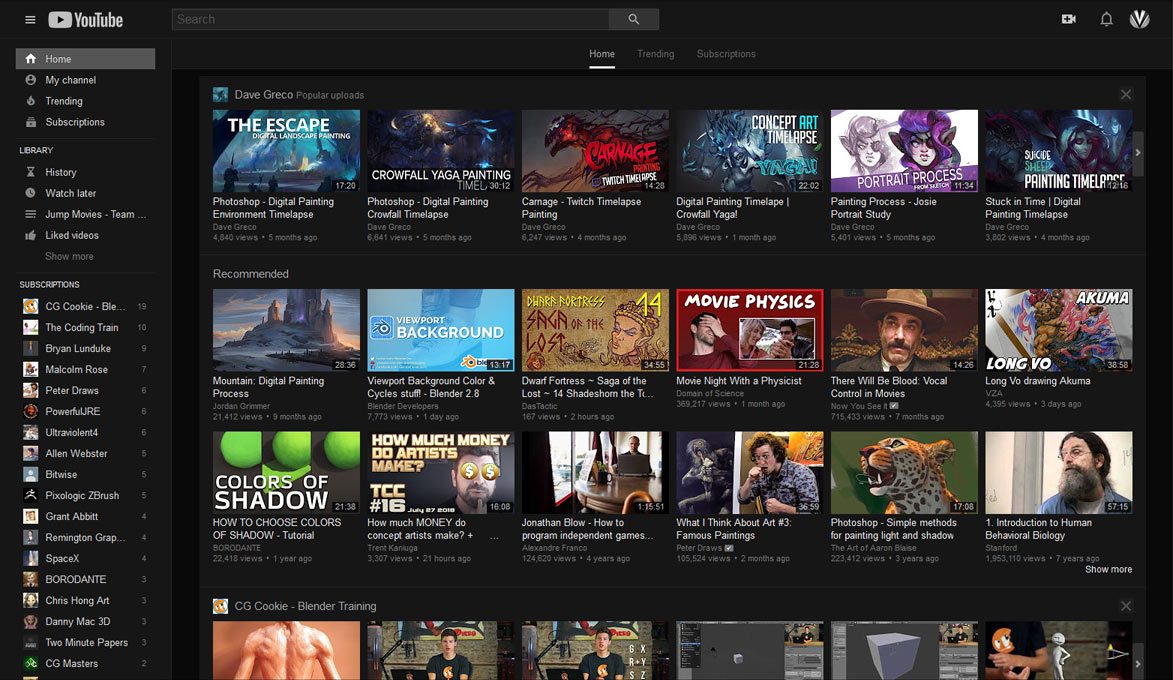
Task: Click CG Cookie channel avatar in sidebar
Action: [31, 306]
